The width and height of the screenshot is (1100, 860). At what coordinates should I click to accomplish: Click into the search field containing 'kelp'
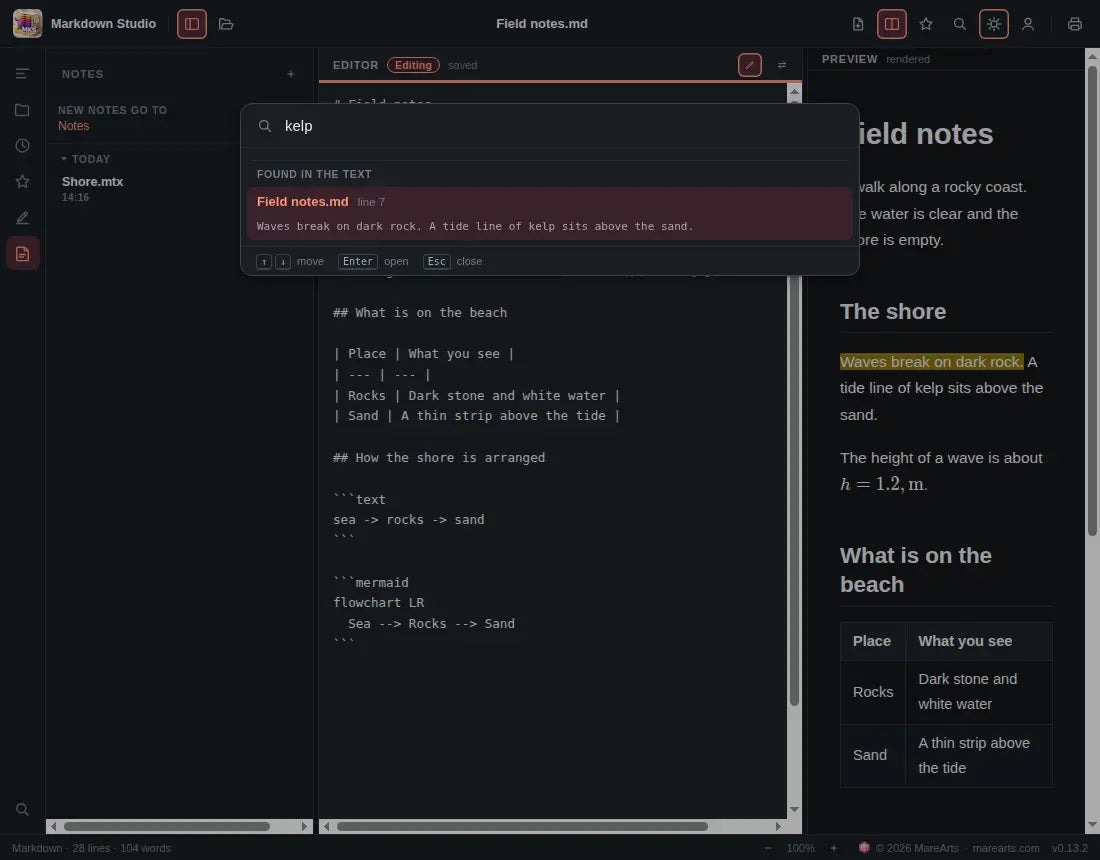click(x=550, y=126)
